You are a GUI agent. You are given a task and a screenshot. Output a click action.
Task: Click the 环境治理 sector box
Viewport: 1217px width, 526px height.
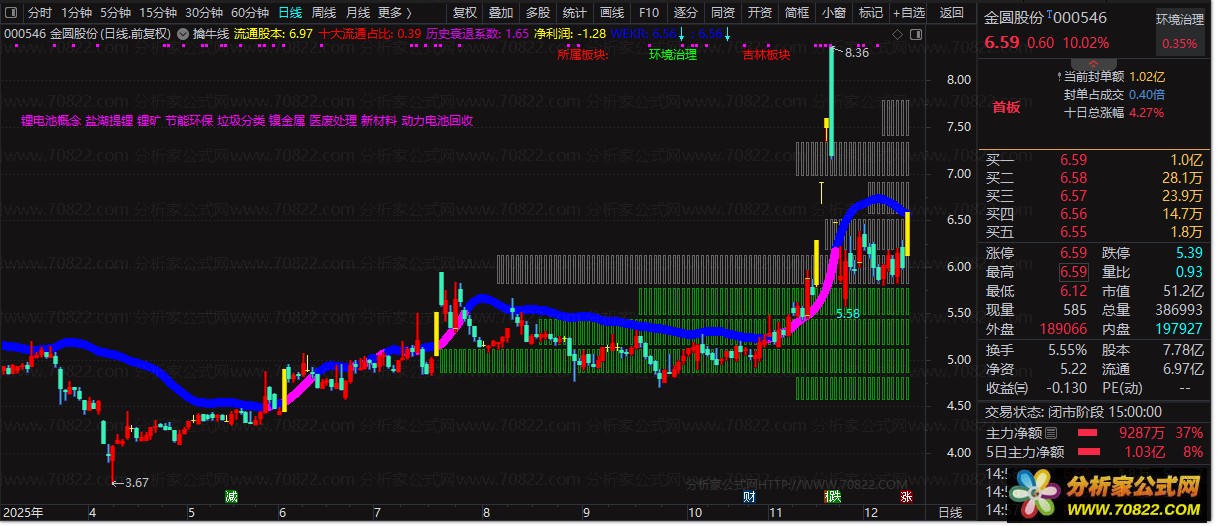point(1182,31)
